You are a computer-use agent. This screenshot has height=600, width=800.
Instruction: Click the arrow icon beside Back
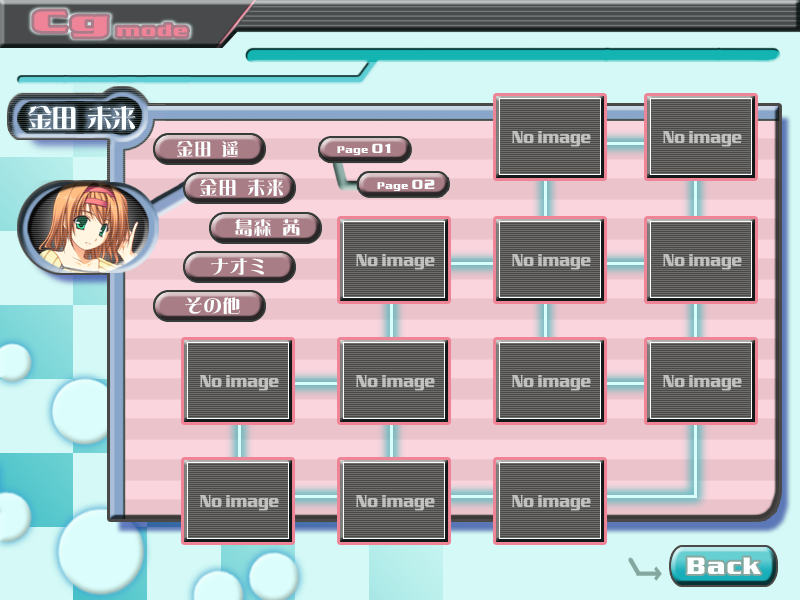point(644,569)
